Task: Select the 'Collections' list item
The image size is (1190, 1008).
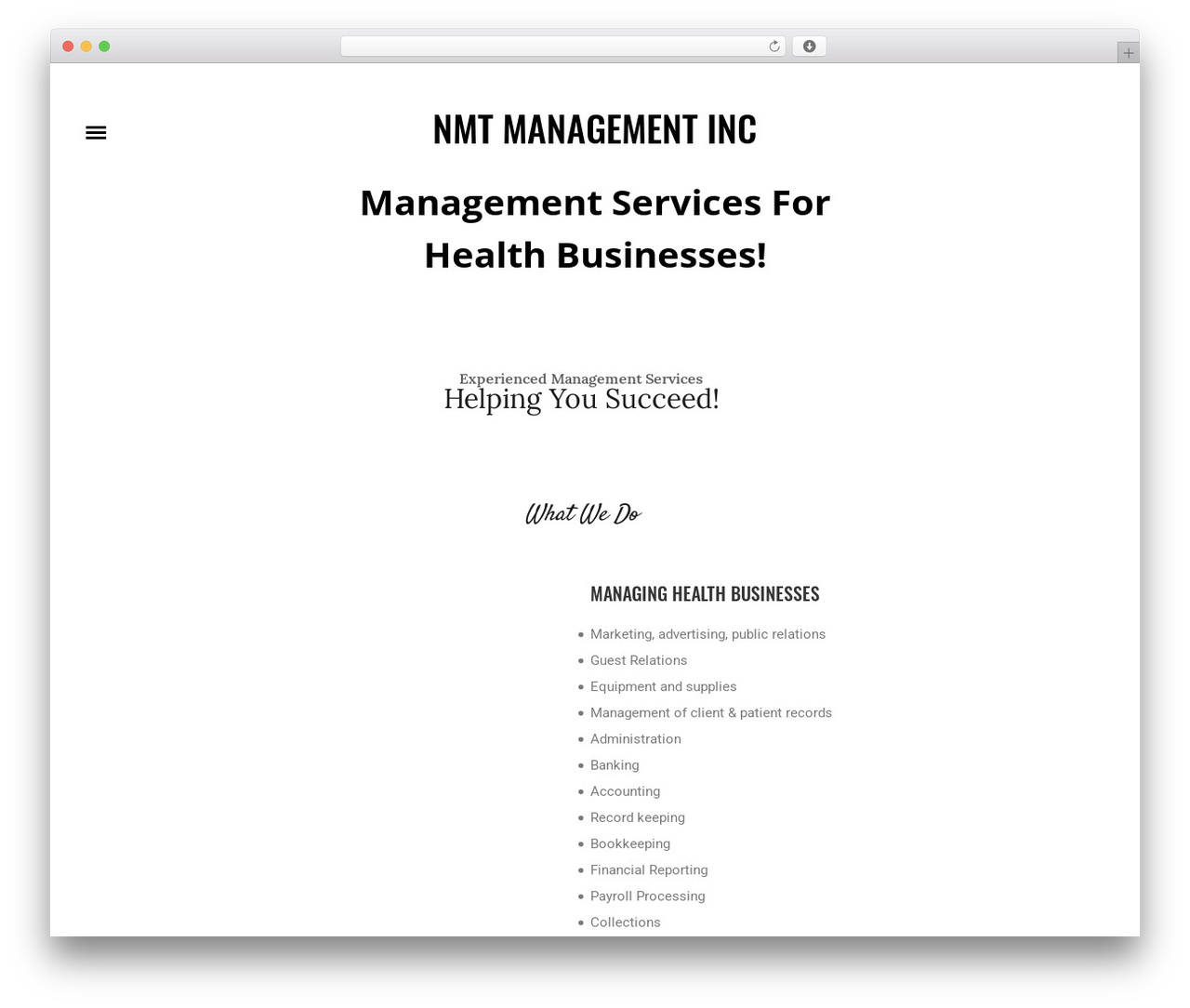Action: pyautogui.click(x=626, y=922)
